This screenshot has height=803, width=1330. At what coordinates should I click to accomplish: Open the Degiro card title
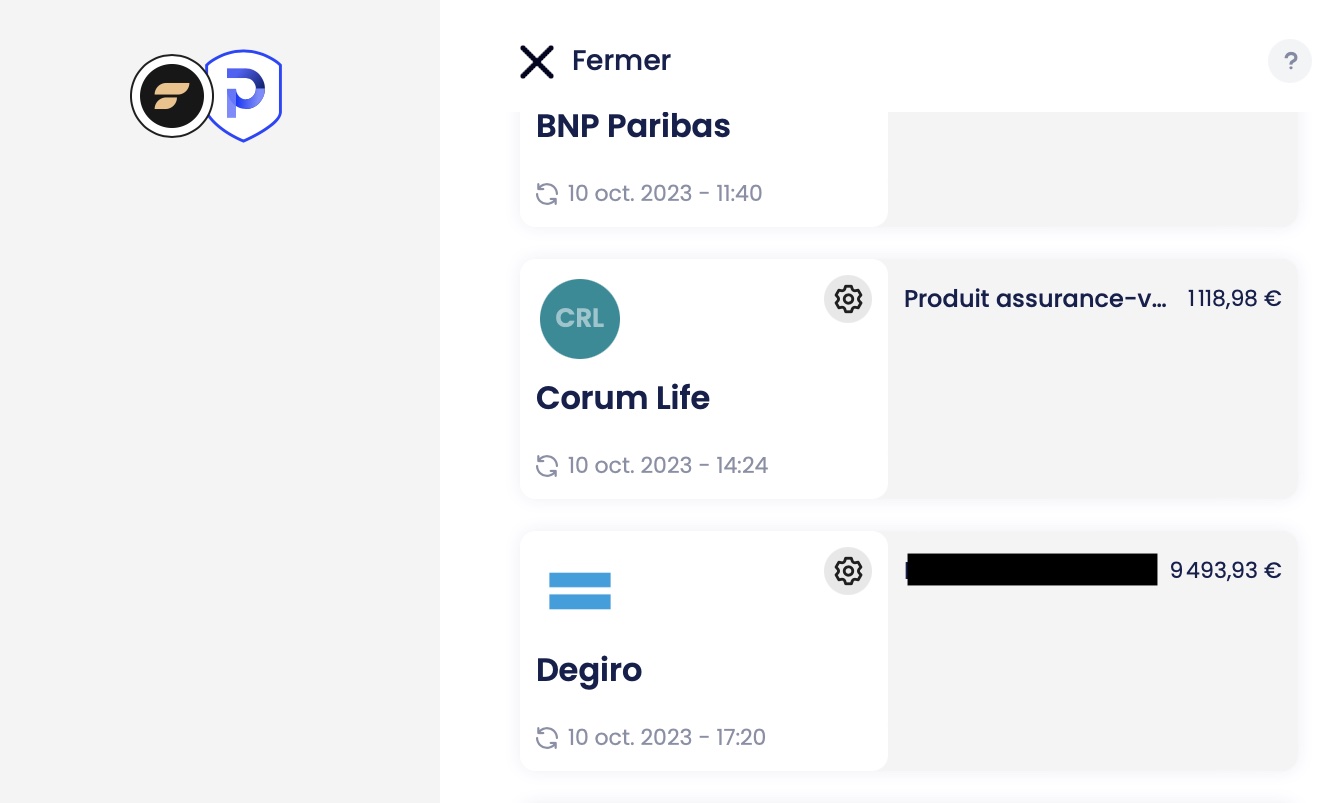click(x=589, y=670)
